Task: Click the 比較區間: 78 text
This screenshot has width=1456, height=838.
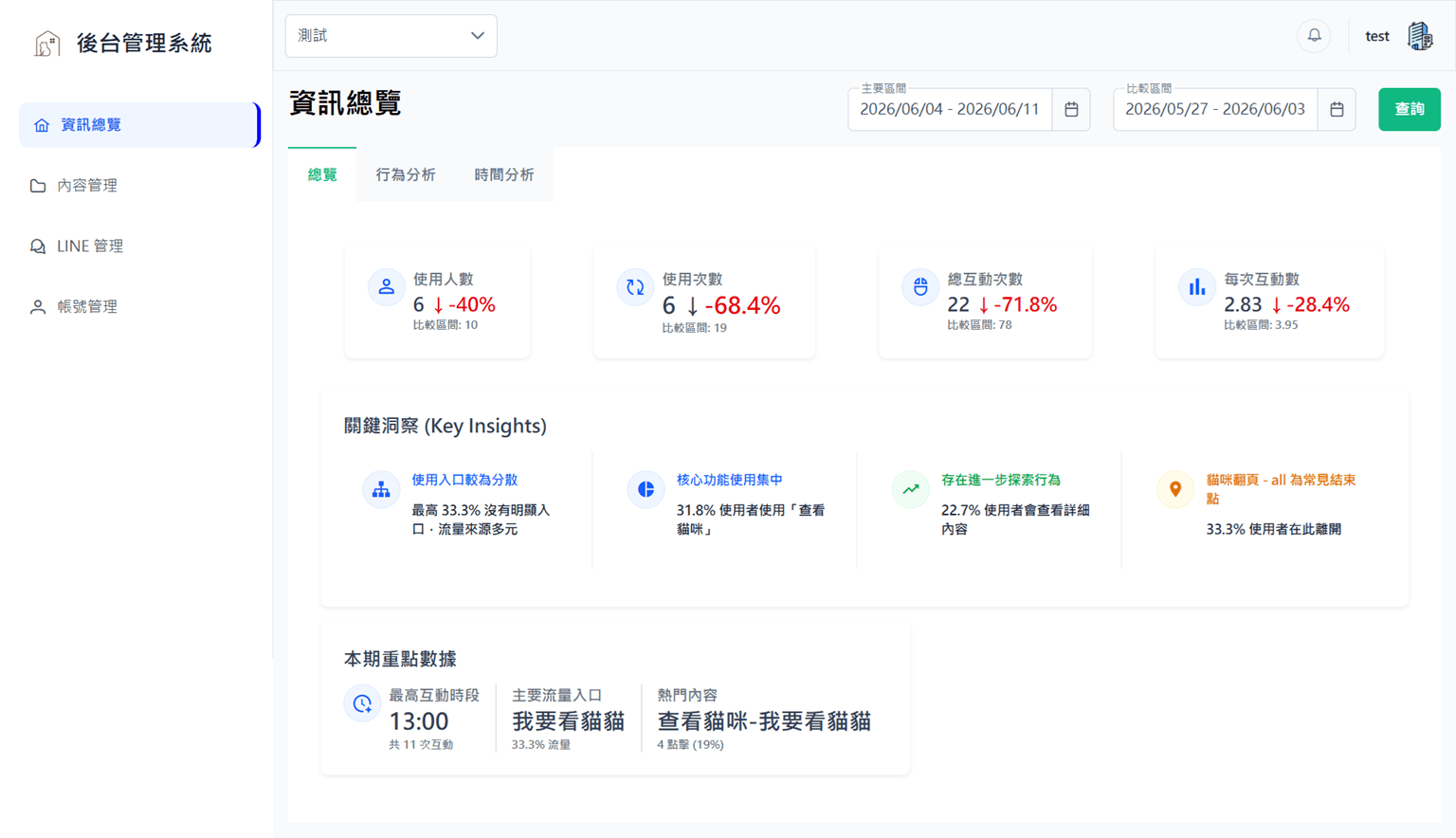Action: tap(979, 325)
